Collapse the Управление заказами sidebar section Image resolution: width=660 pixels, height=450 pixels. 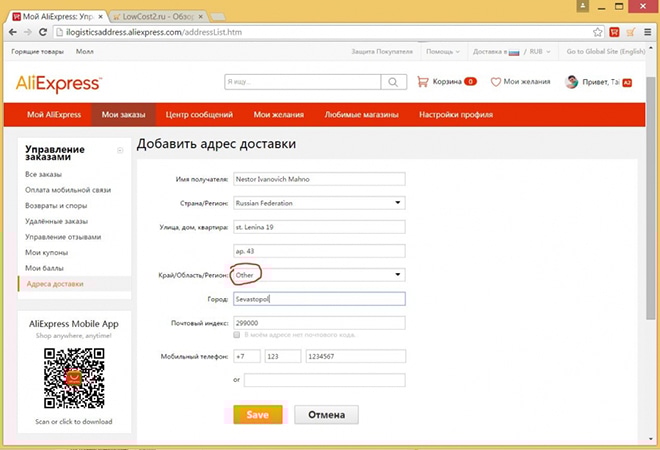(x=120, y=150)
